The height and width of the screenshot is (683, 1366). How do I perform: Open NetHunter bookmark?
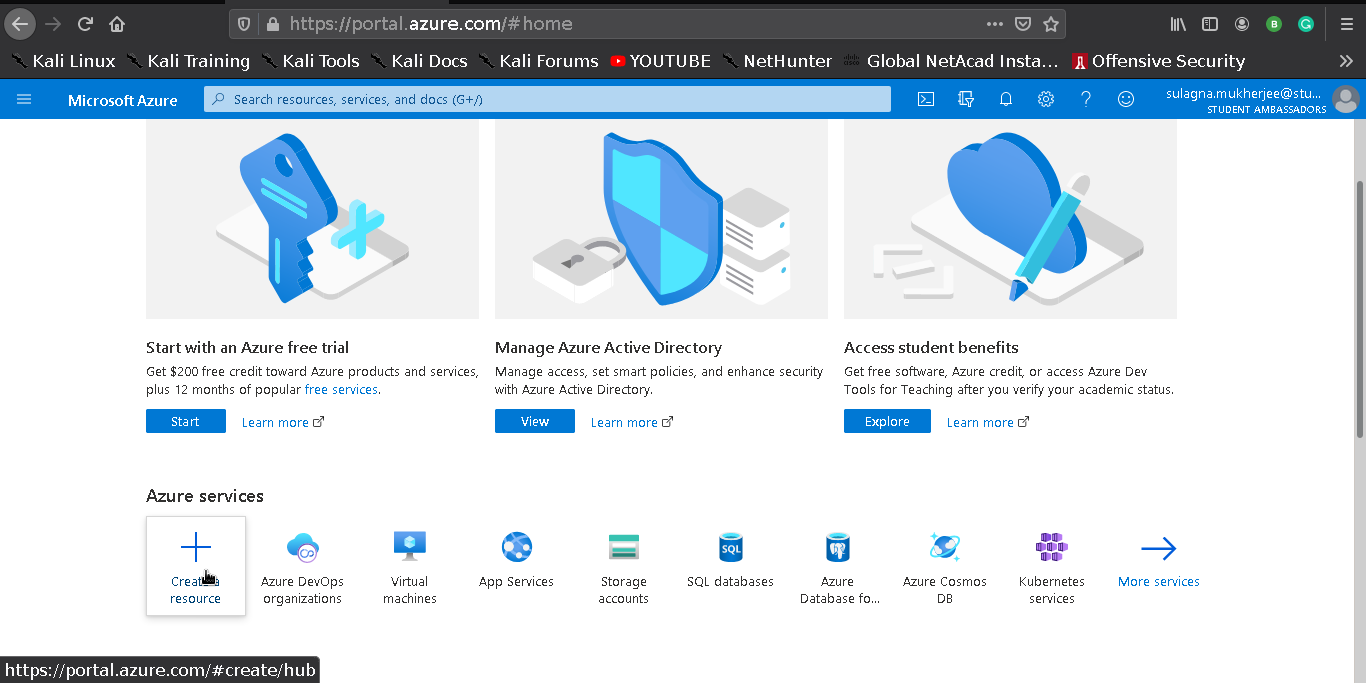pyautogui.click(x=777, y=61)
